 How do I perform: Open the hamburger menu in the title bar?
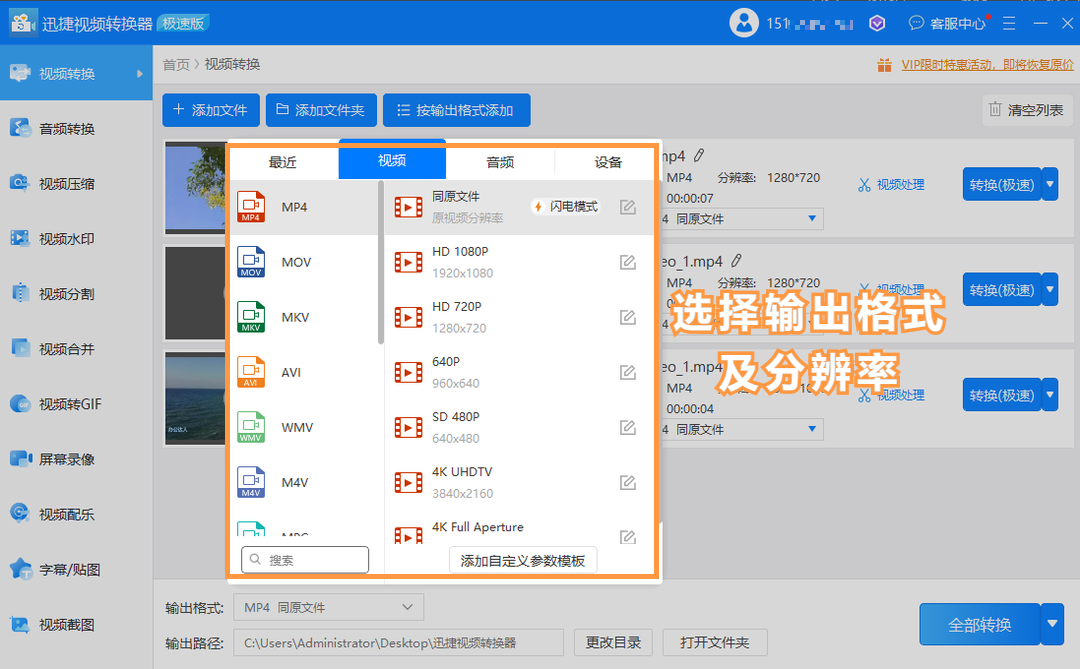click(x=1009, y=23)
